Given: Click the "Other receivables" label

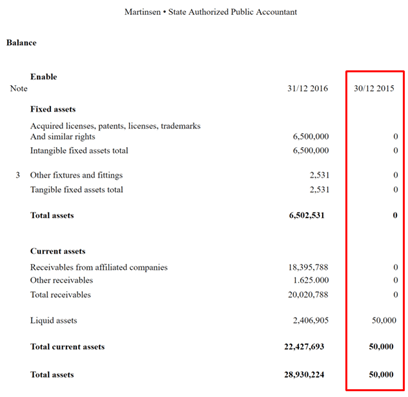Looking at the screenshot, I should (x=62, y=280).
